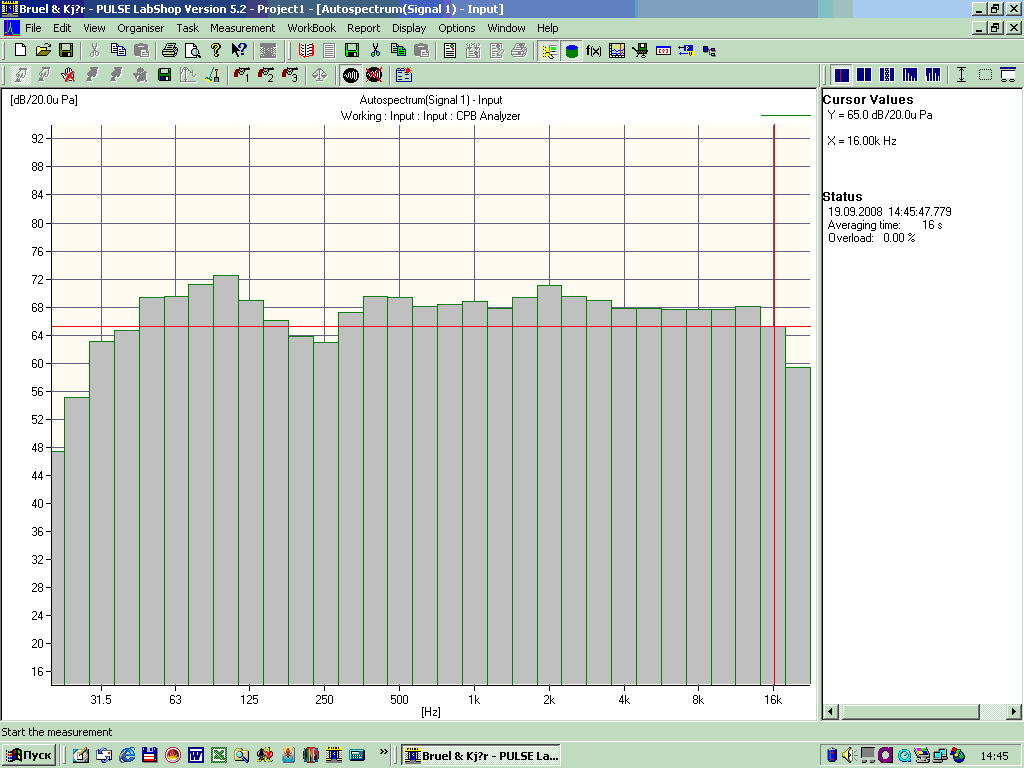Screen dimensions: 1024x768
Task: Toggle the single main cursor mode button
Action: [841, 75]
